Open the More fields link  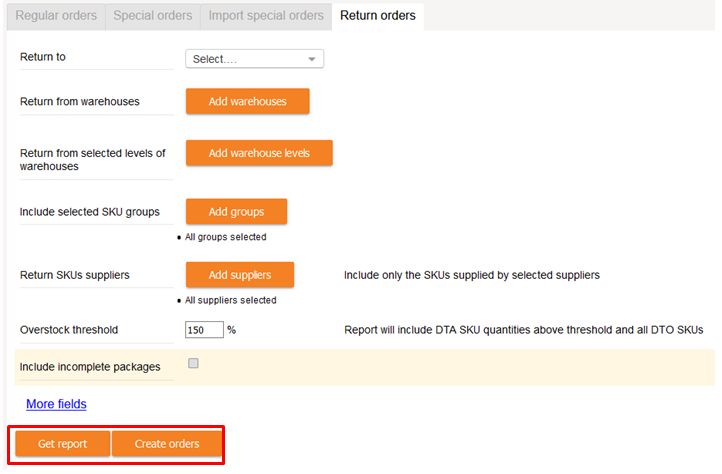[x=56, y=404]
